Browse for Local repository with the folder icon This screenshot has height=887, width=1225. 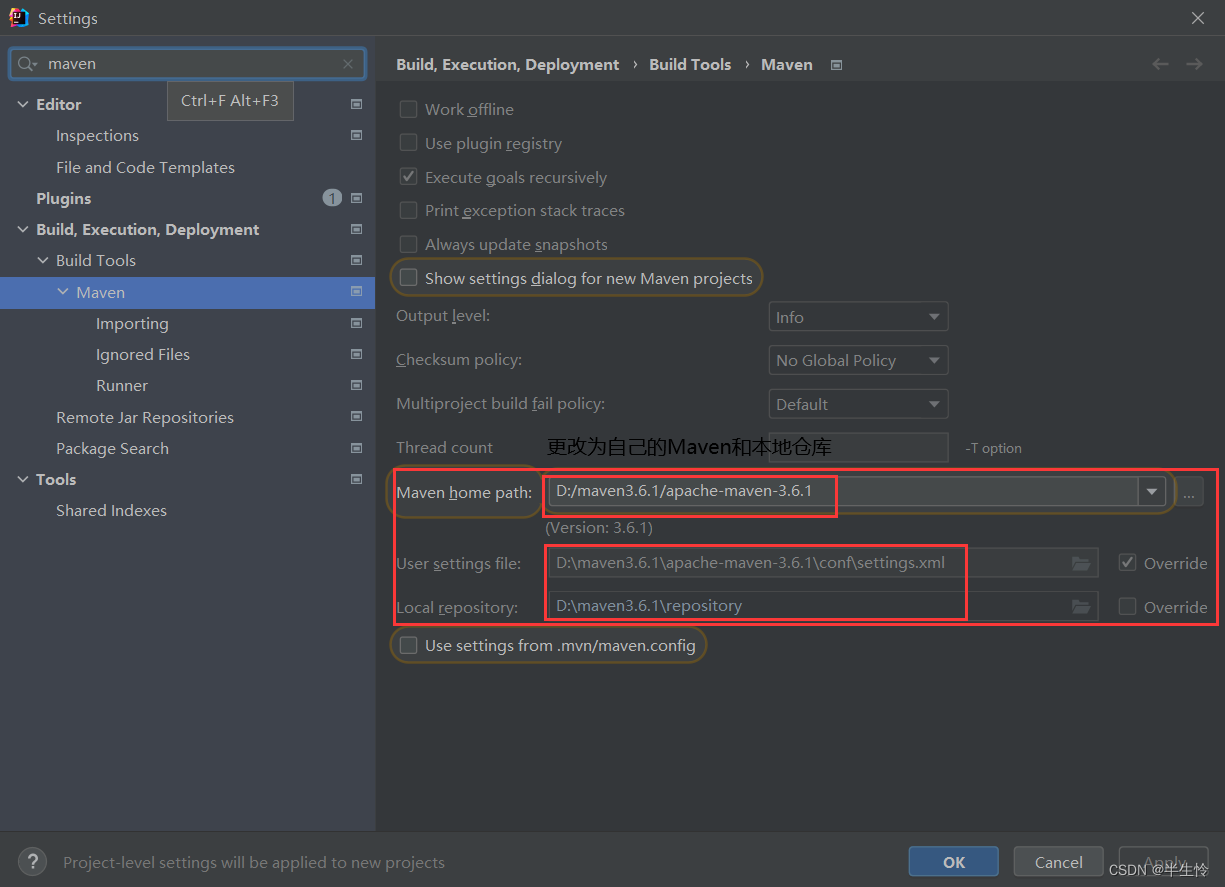pyautogui.click(x=1081, y=606)
